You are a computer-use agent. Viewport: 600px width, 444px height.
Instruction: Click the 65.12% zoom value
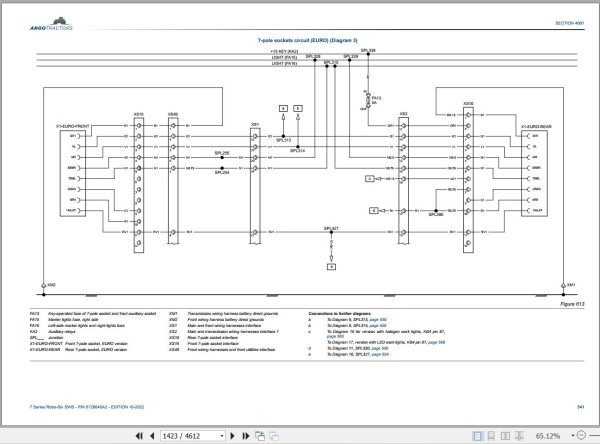click(x=548, y=436)
